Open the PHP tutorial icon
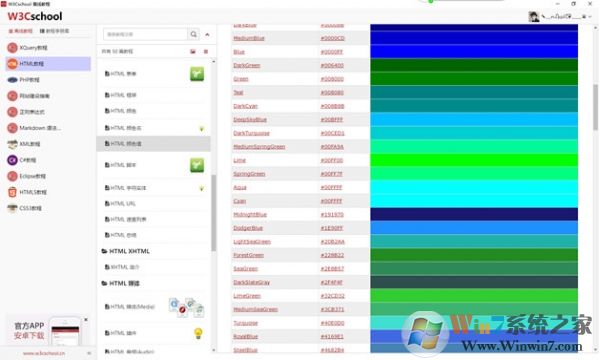The image size is (599, 360). point(12,80)
